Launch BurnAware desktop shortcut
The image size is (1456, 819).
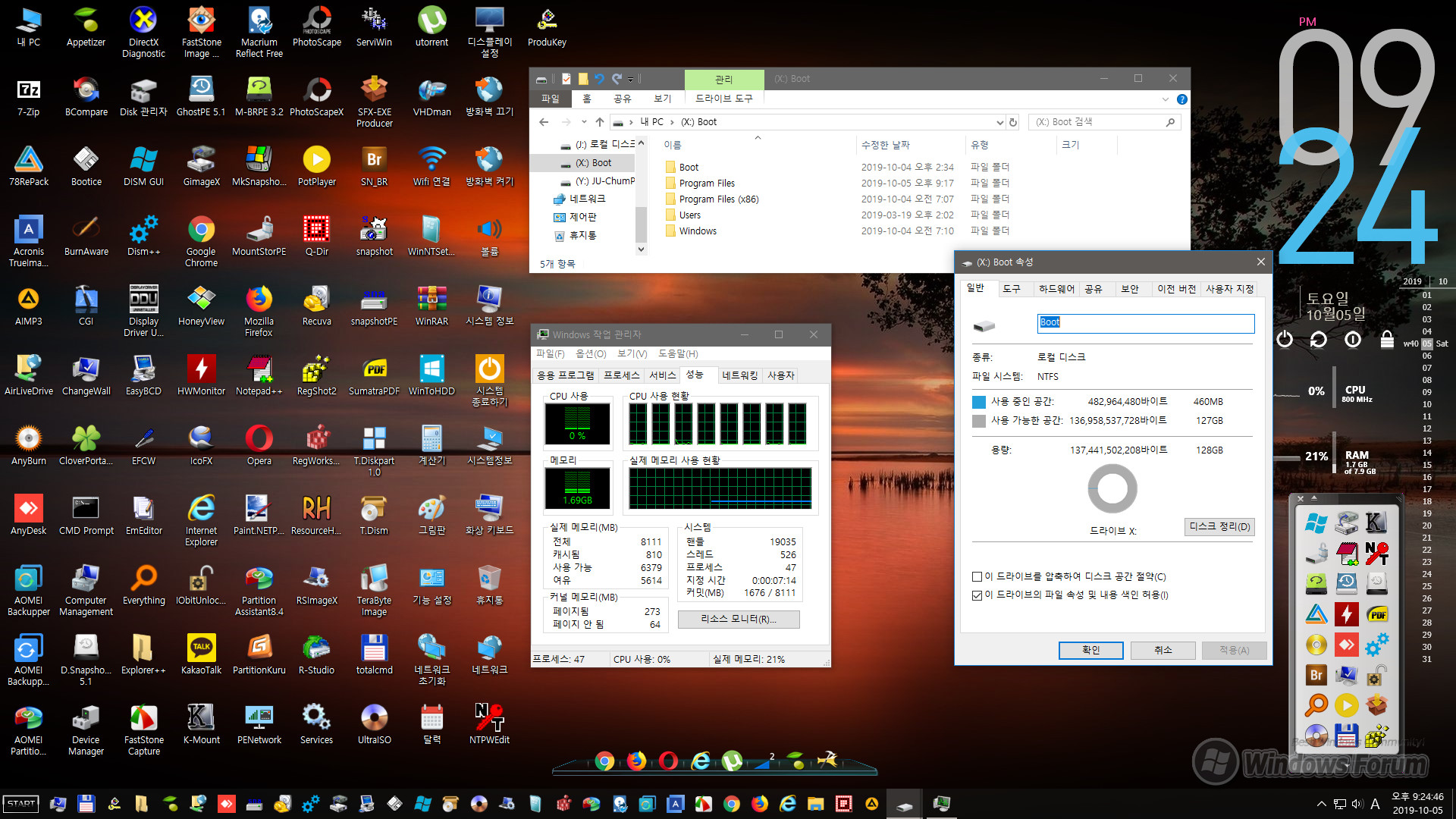pyautogui.click(x=86, y=236)
